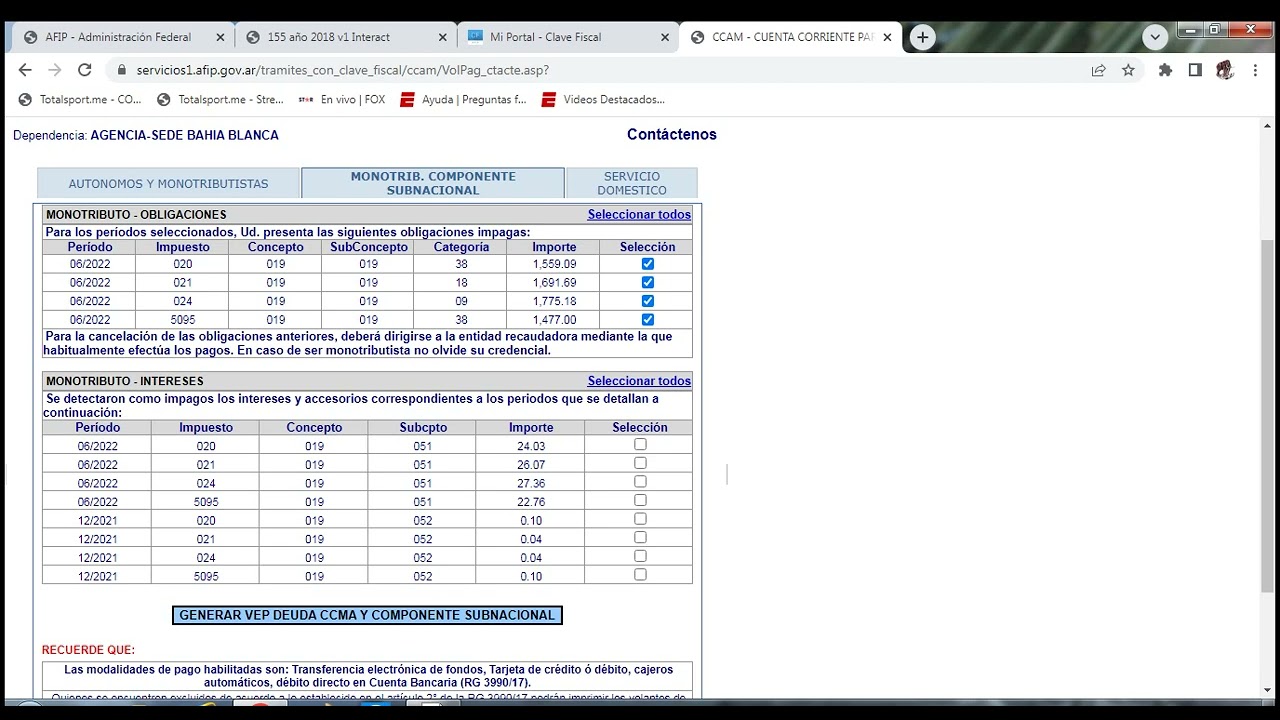Uncheck obligation 06/2022 impuesto 020 importe 1,559.09

pyautogui.click(x=648, y=264)
